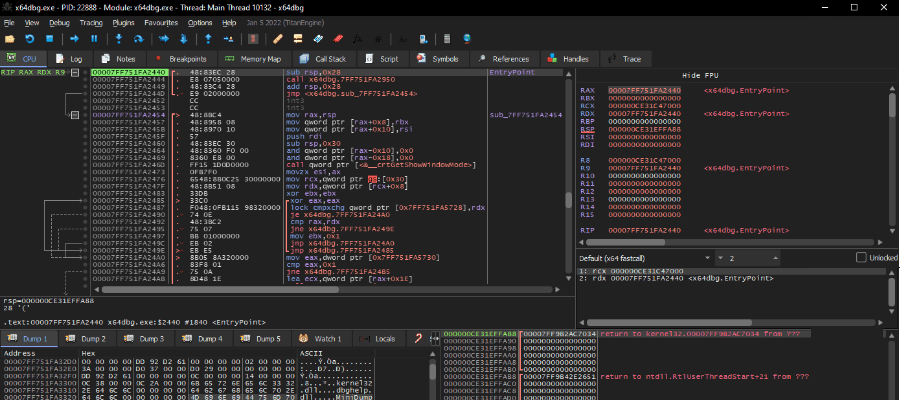Switch to the Call Stack tab

(x=324, y=59)
